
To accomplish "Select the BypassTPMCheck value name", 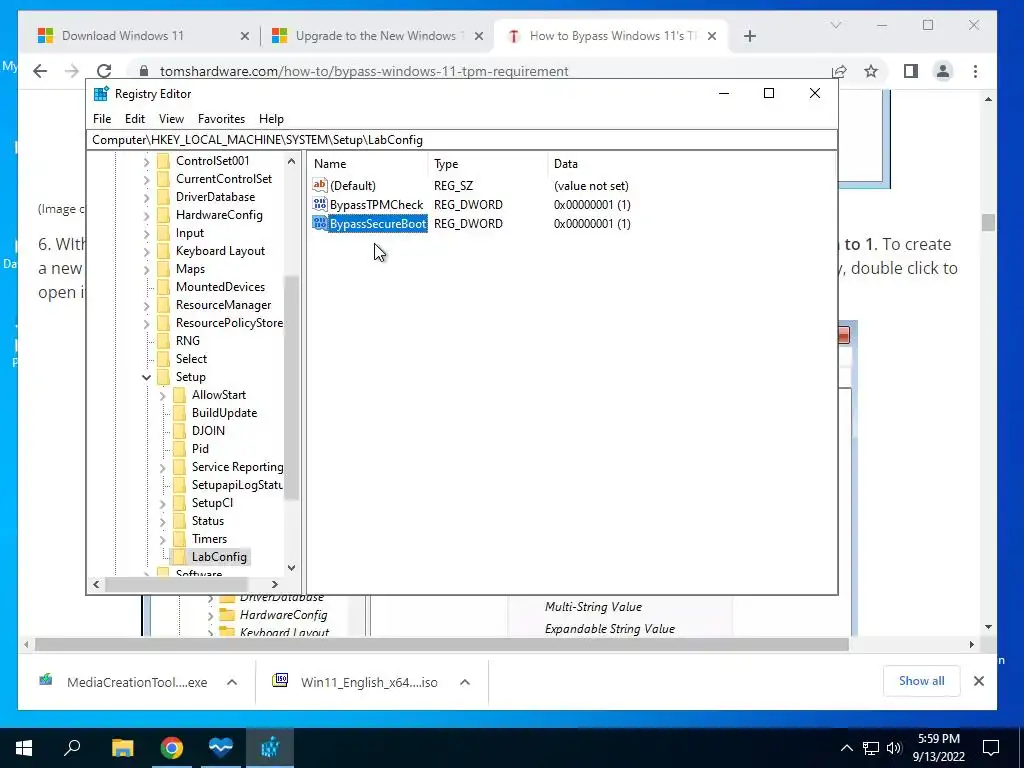I will [376, 204].
